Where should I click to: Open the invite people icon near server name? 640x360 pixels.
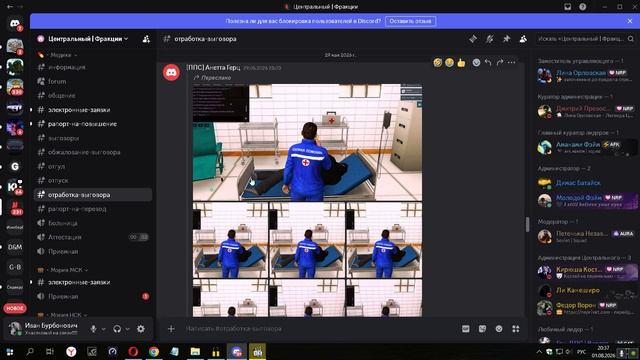(146, 39)
